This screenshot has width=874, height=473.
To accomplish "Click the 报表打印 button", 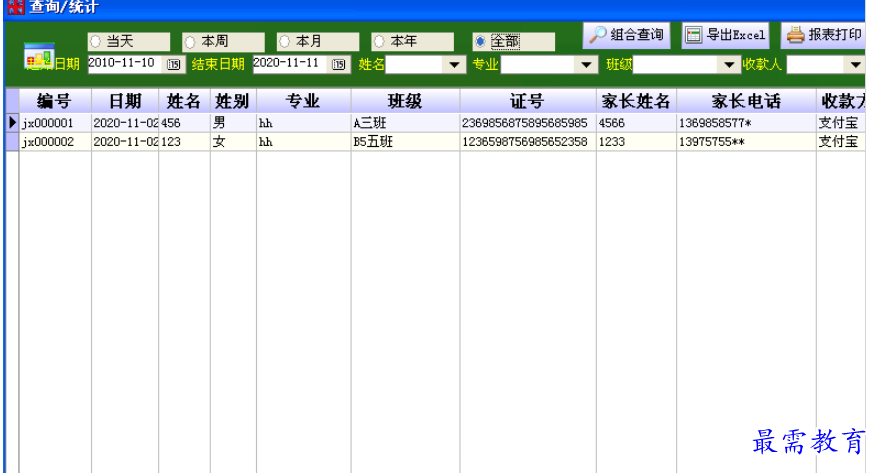I will 824,35.
